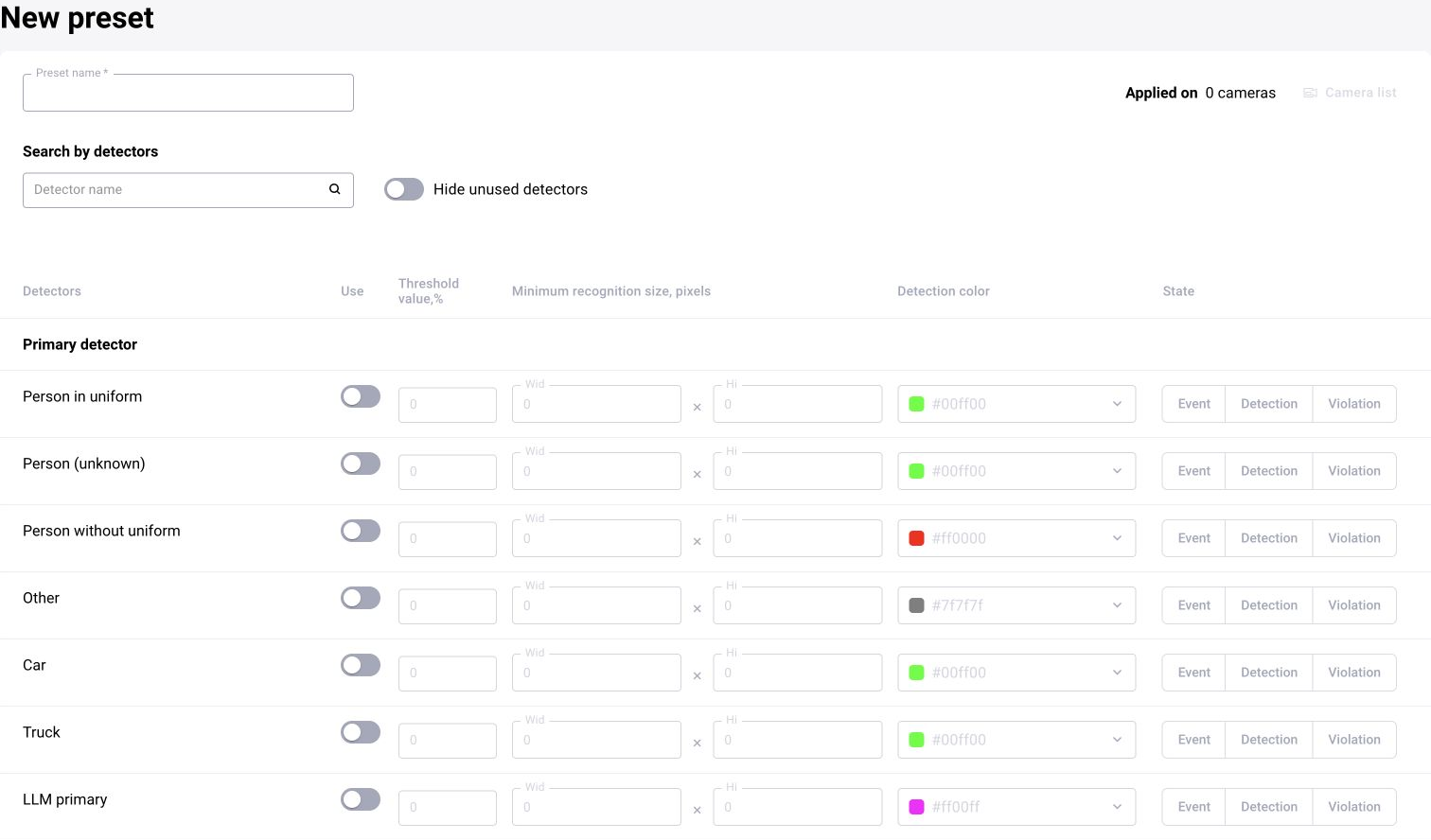Click the red color swatch for Person without uniform
The height and width of the screenshot is (840, 1431).
tap(916, 538)
